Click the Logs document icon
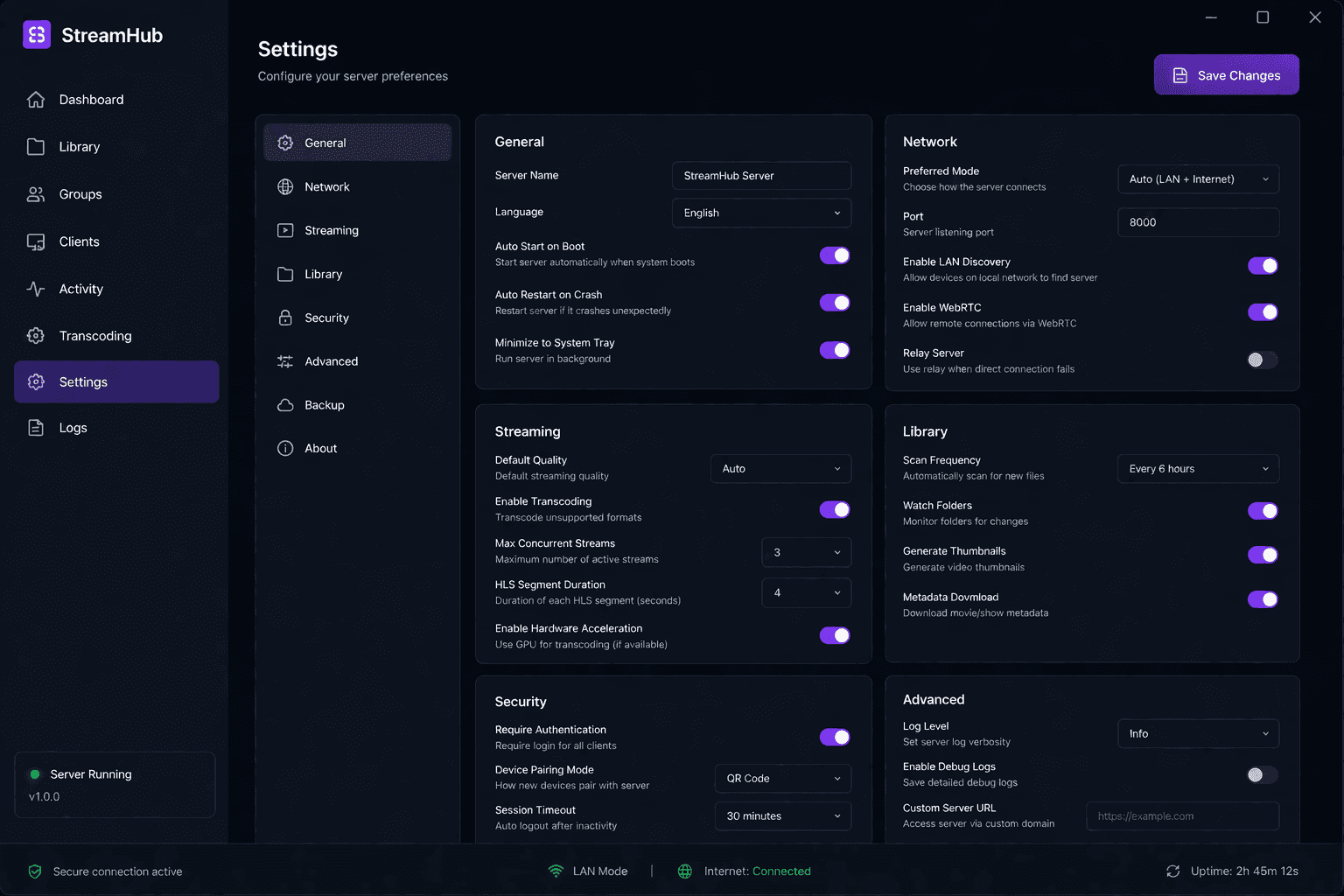This screenshot has width=1344, height=896. (x=36, y=428)
